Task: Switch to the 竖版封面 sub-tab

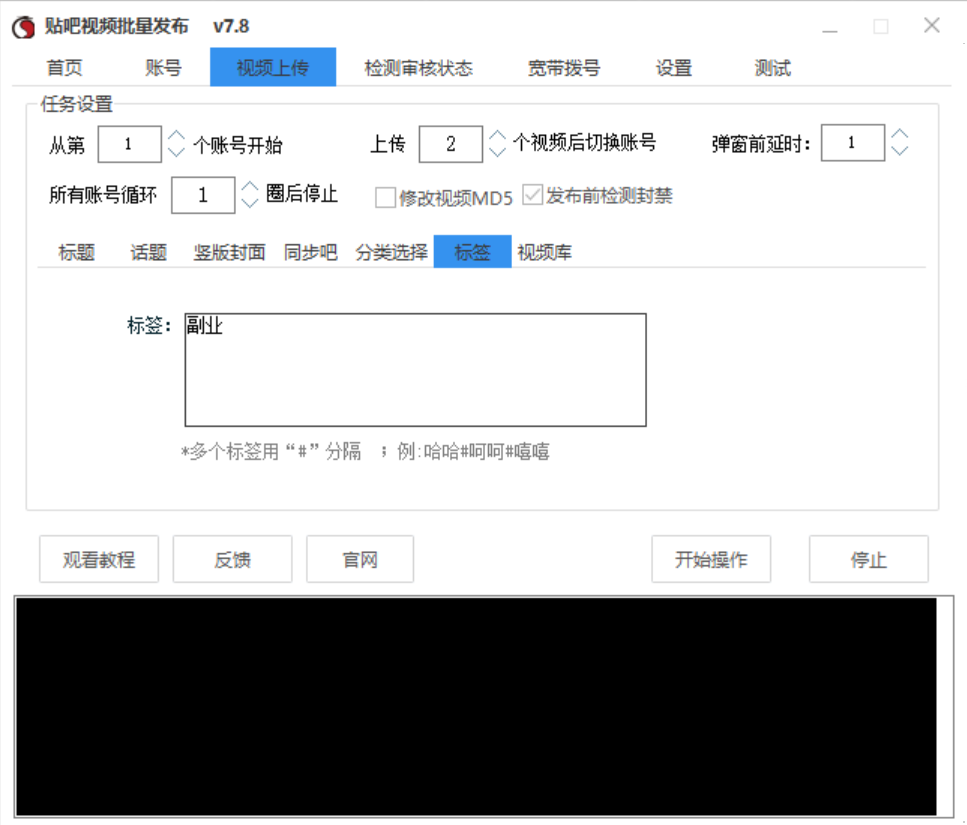Action: 229,252
